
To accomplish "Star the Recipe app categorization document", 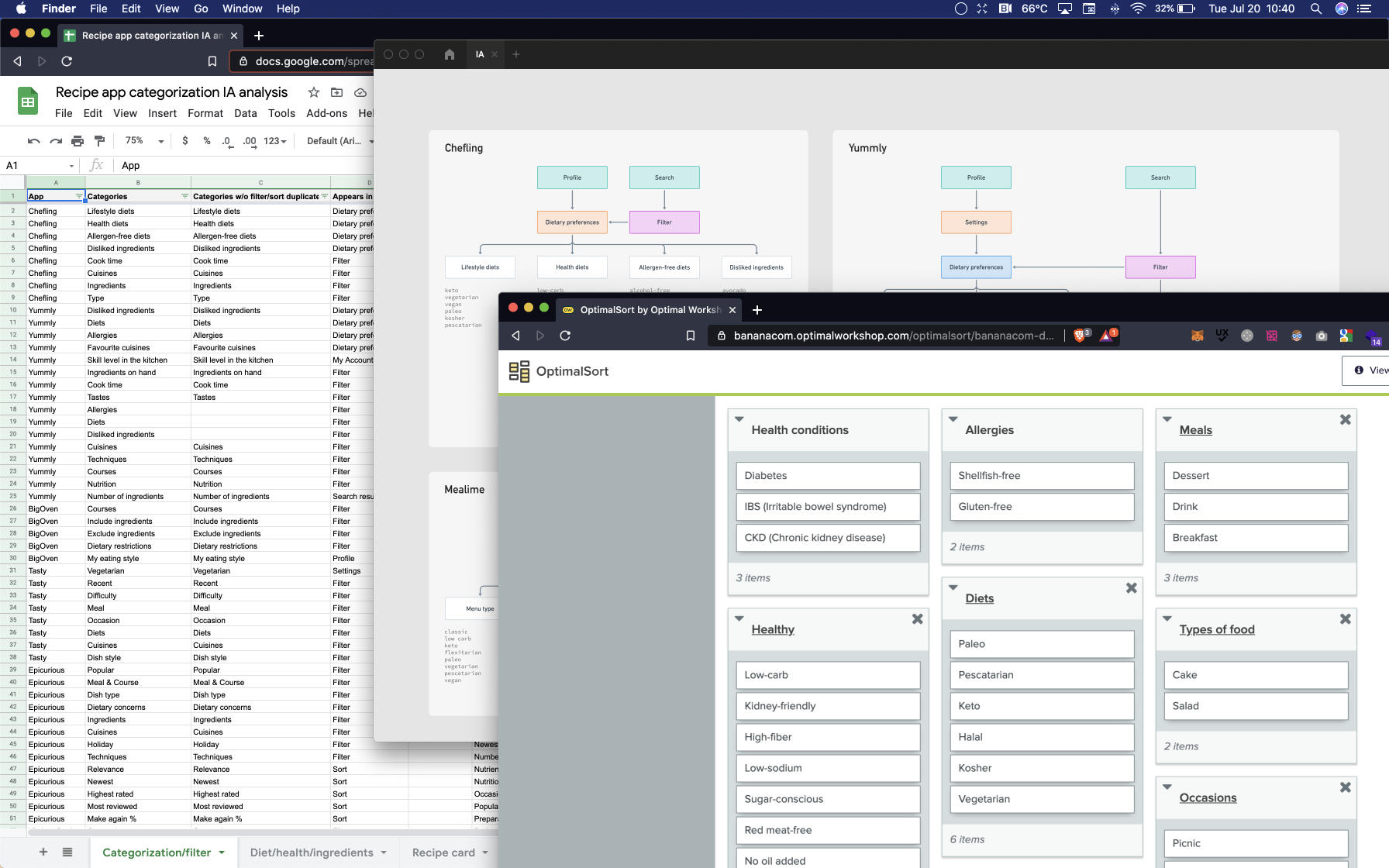I will [314, 92].
